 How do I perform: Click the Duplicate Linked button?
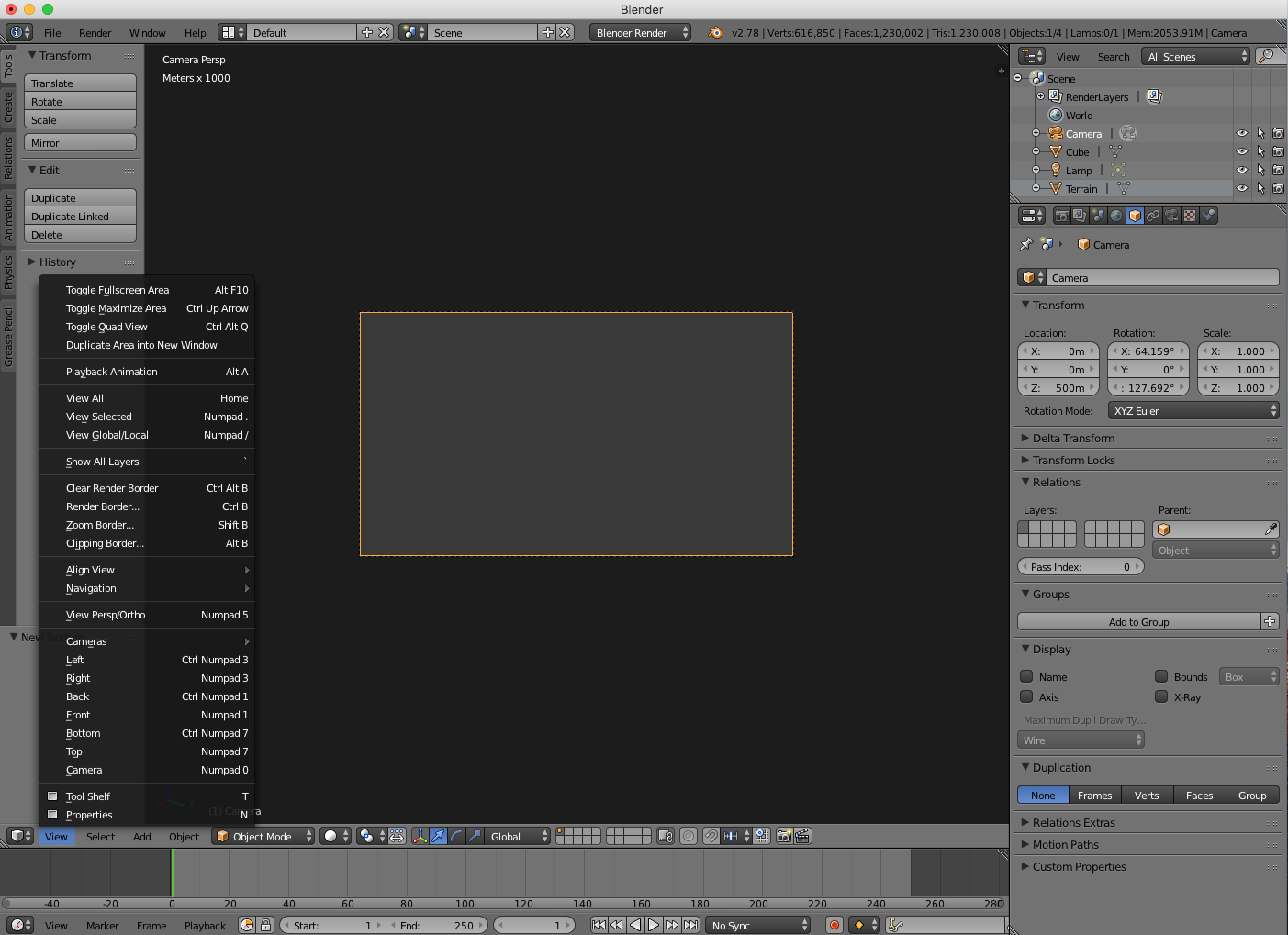pos(80,216)
